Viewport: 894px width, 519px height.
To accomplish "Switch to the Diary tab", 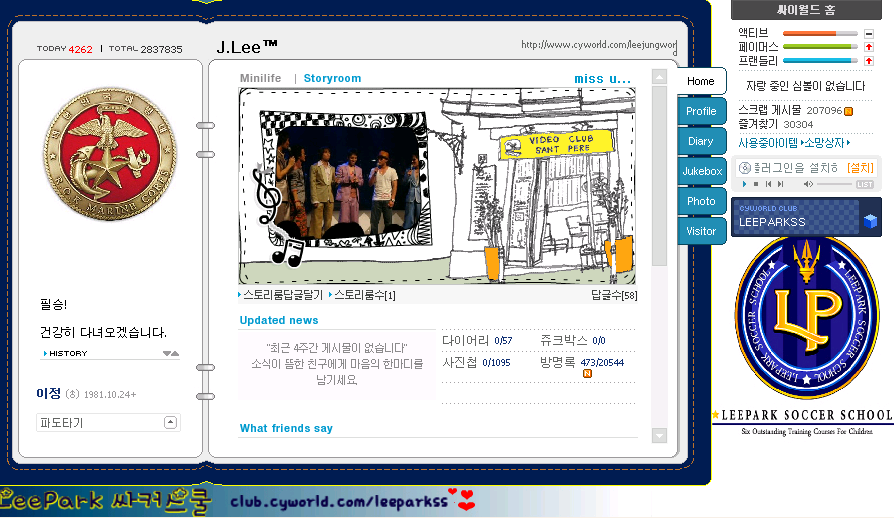I will (x=701, y=141).
